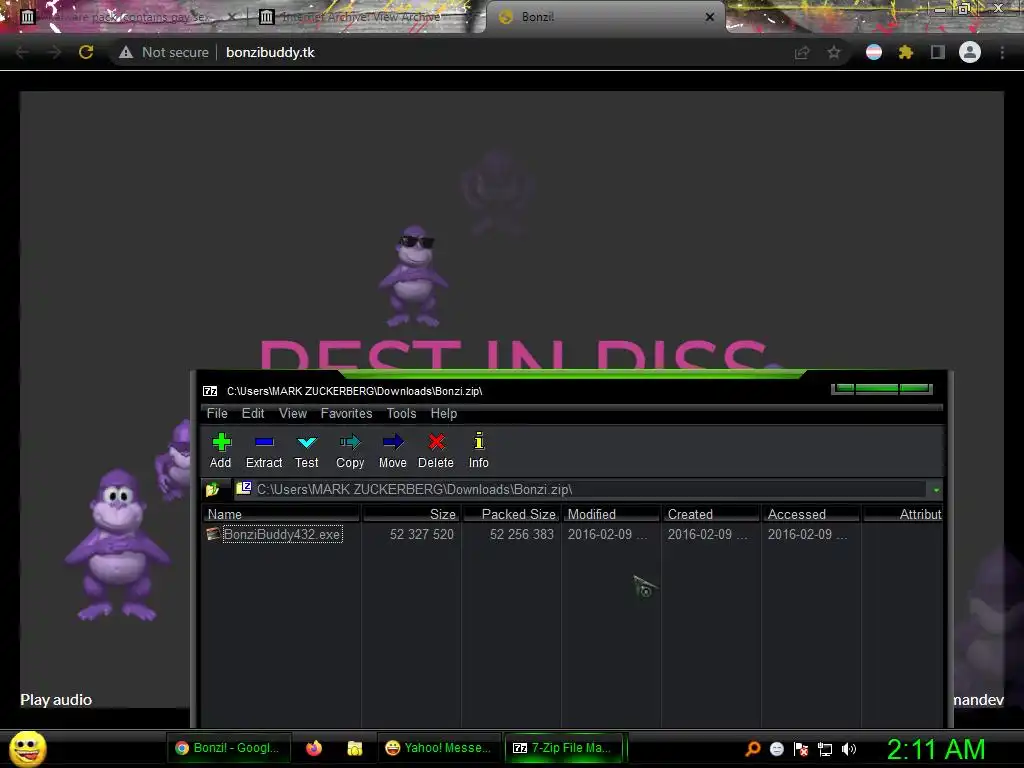The height and width of the screenshot is (768, 1024).
Task: Switch to Yahoo! Messenger taskbar item
Action: point(439,748)
